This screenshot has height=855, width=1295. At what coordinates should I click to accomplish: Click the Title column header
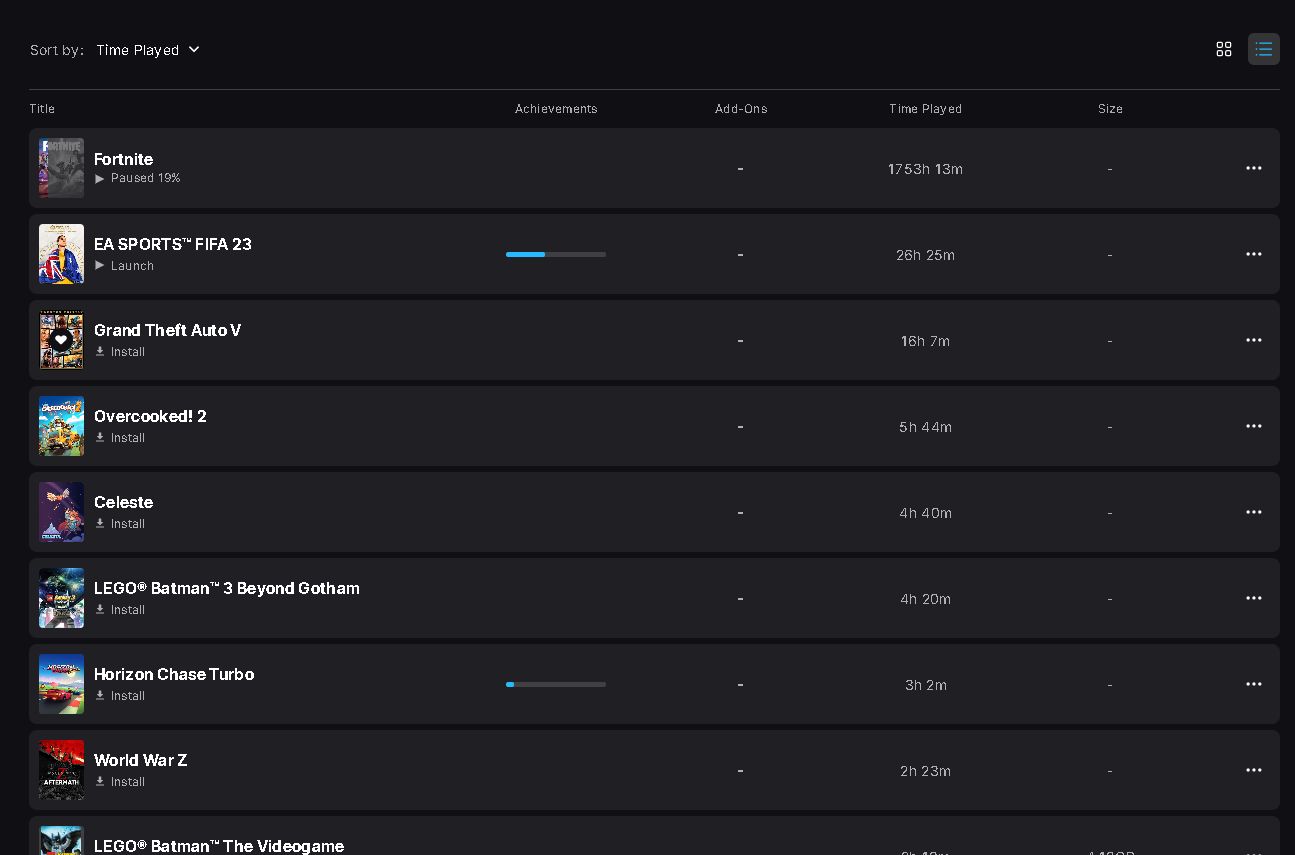coord(42,109)
